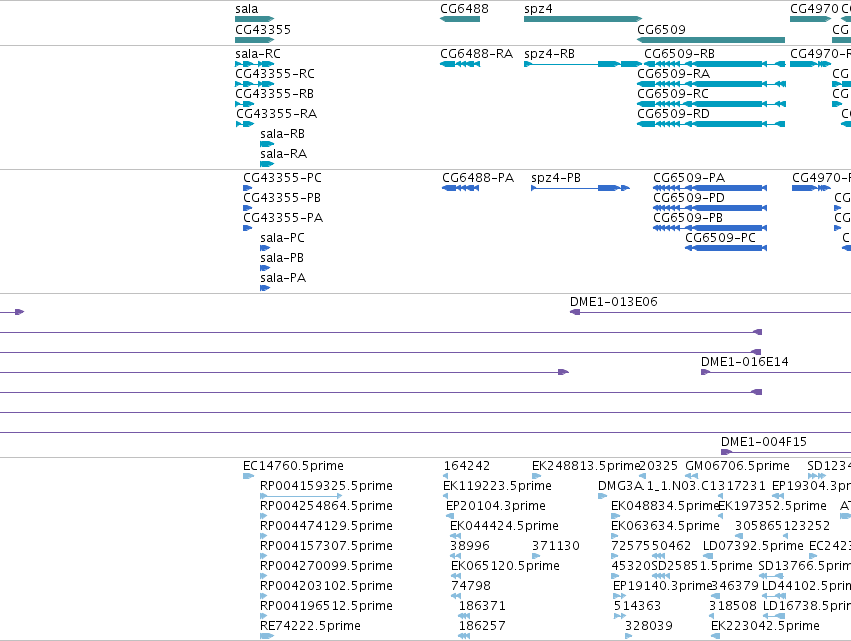Screen dimensions: 851x641
Task: Select protein CG43355-PA
Action: pyautogui.click(x=283, y=218)
